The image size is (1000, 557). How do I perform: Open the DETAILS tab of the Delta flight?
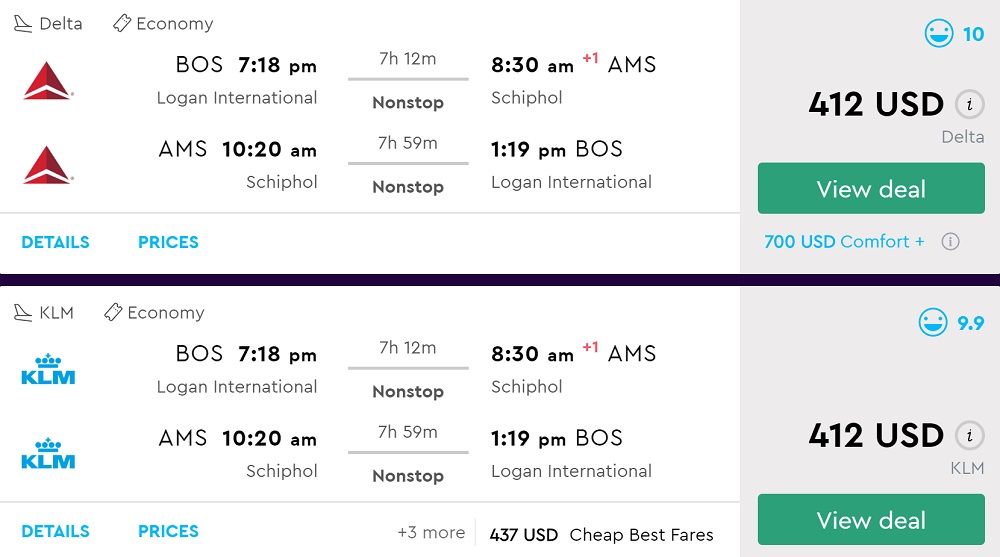coord(55,242)
